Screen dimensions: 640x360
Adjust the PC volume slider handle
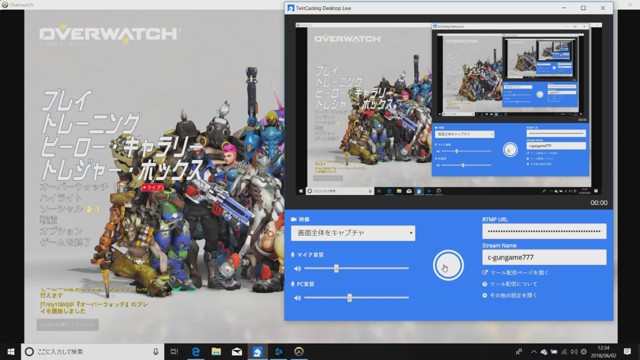[x=349, y=298]
